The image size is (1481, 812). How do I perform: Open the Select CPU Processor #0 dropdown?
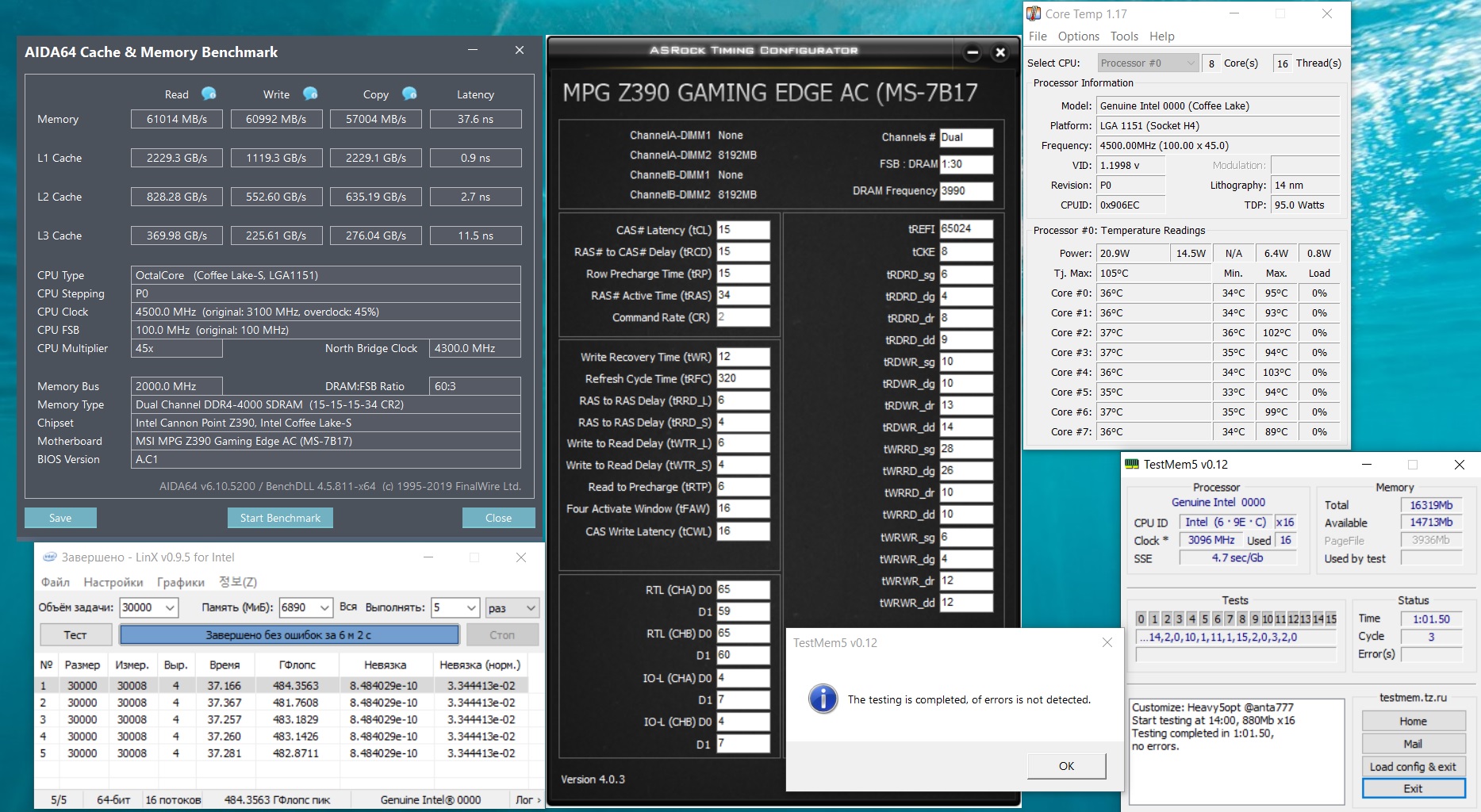coord(1148,63)
